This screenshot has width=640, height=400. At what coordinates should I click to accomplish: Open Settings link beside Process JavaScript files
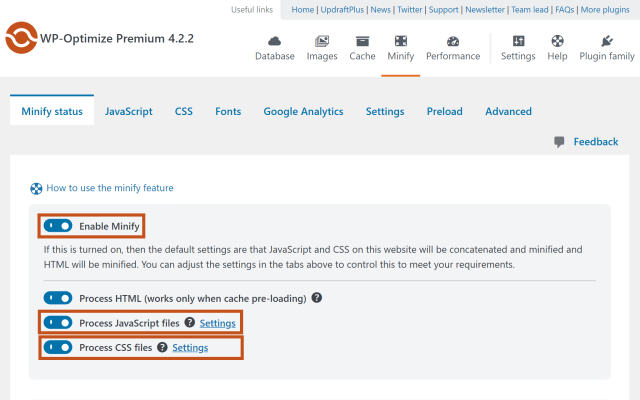pos(218,323)
